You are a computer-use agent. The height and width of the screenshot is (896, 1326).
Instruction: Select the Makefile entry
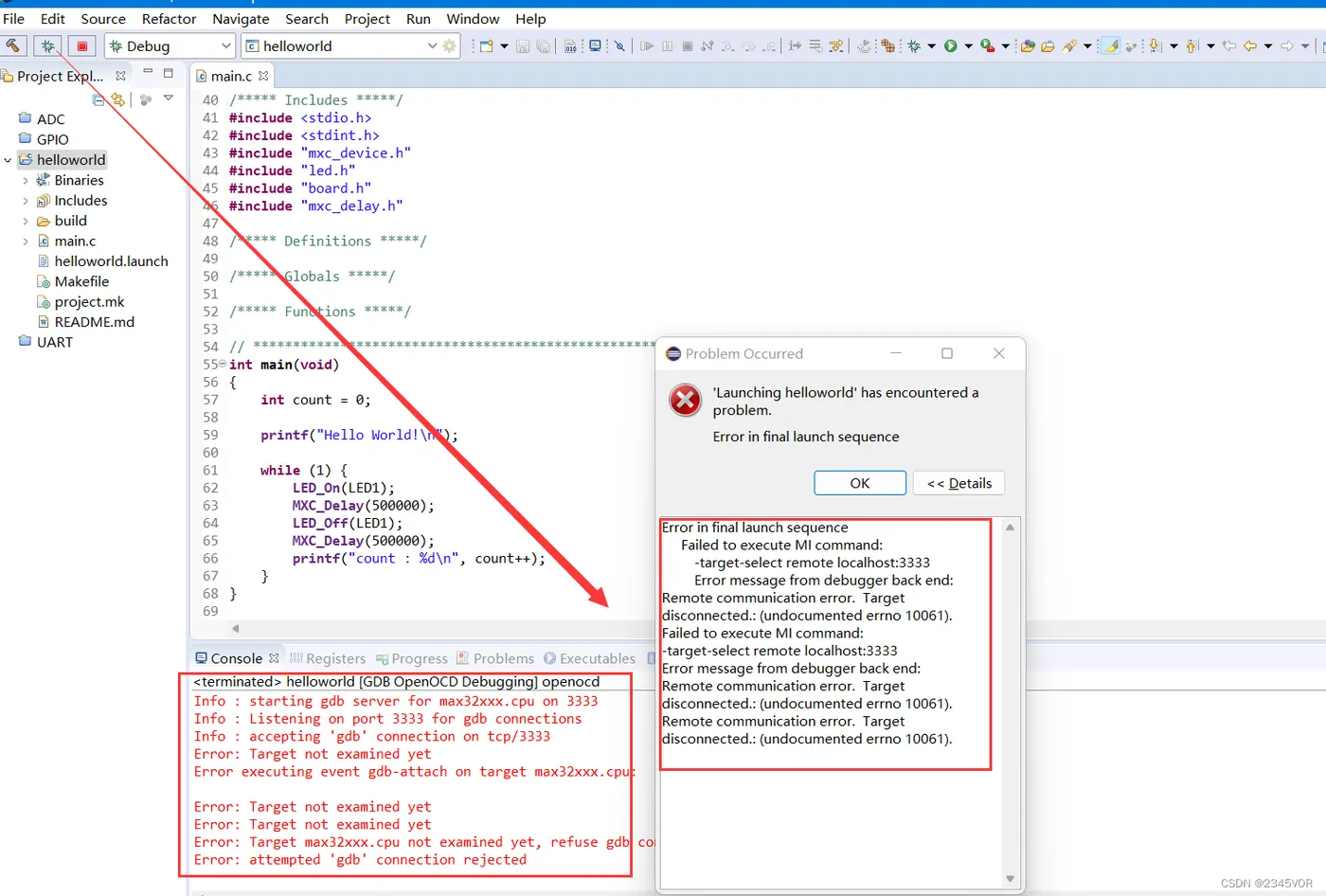click(81, 281)
